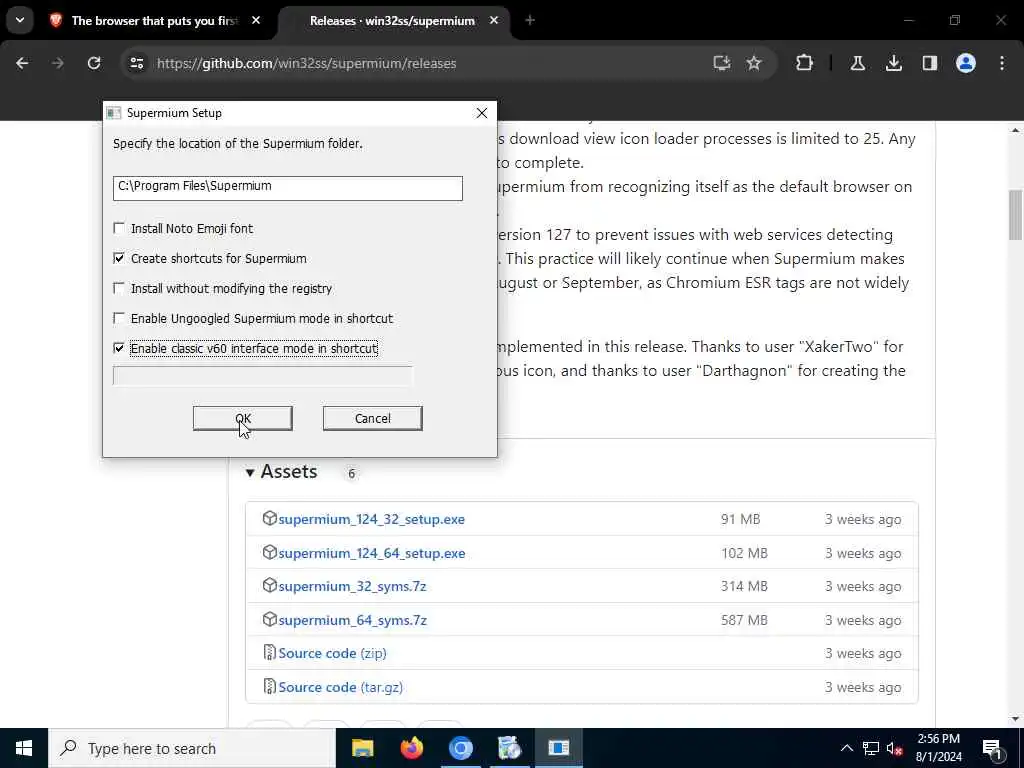Viewport: 1024px width, 768px height.
Task: Bookmark this page with the star icon
Action: coord(754,63)
